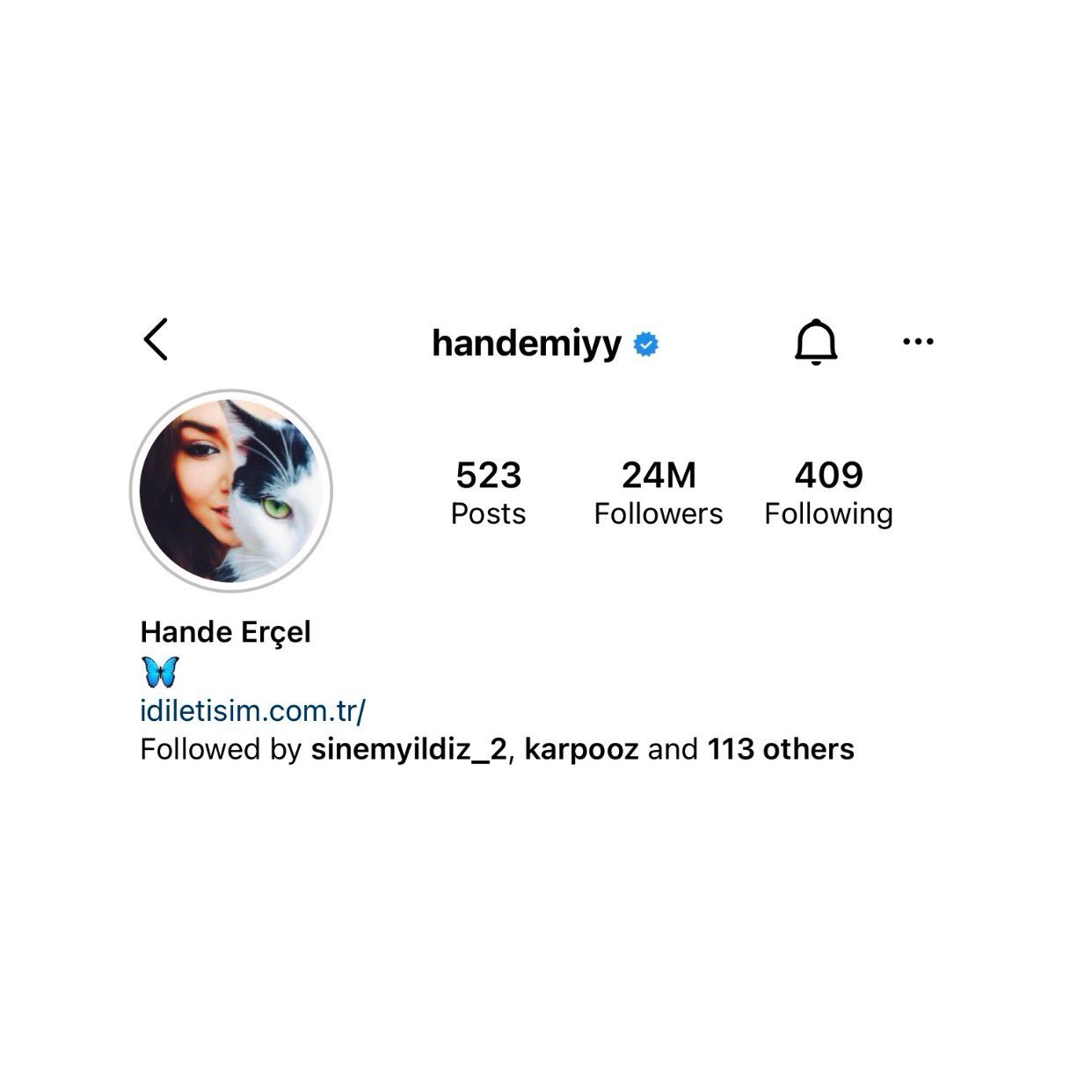Click the 523 posts count number

pyautogui.click(x=489, y=475)
